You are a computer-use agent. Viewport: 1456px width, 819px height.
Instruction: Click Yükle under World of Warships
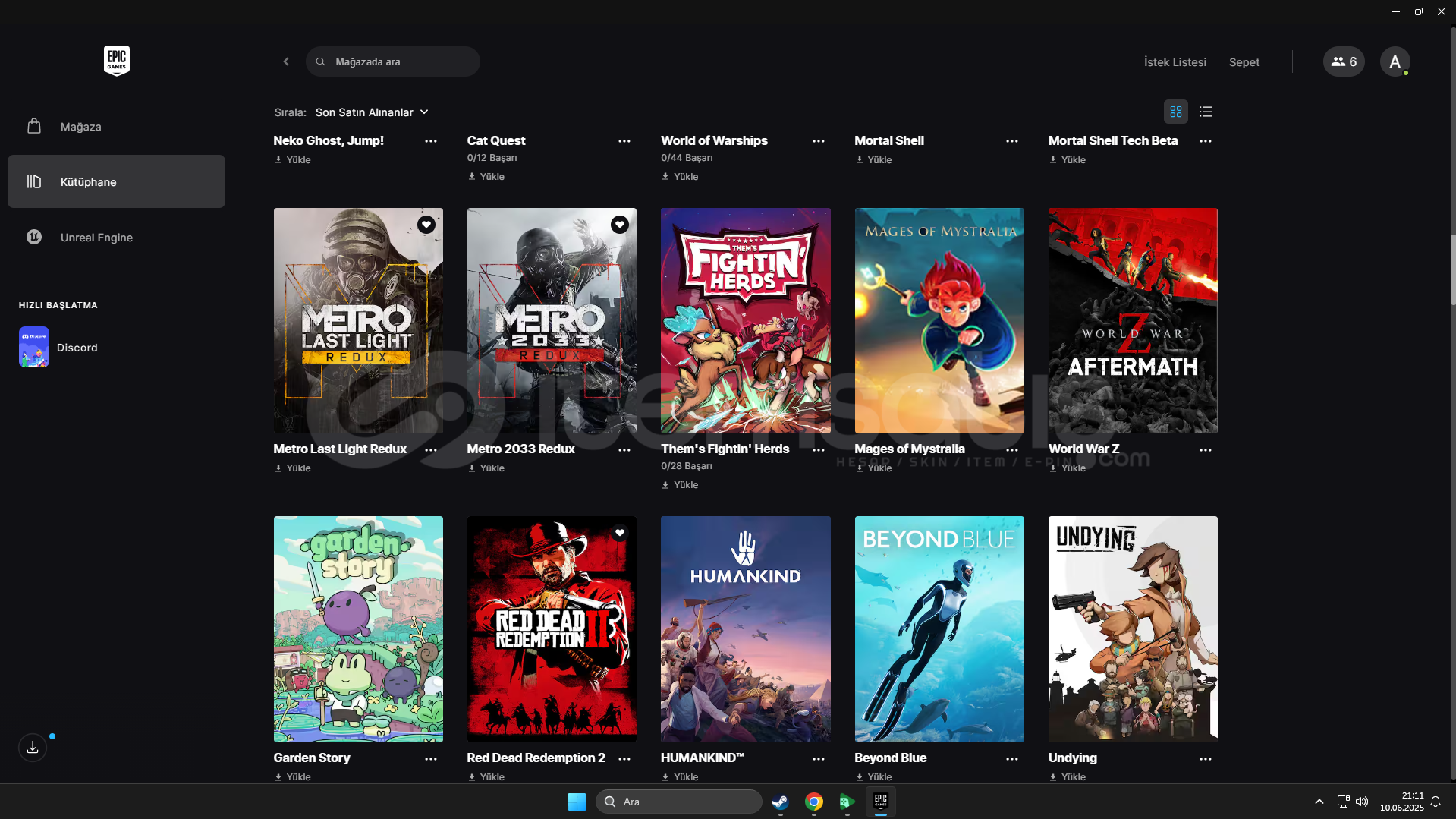(680, 177)
